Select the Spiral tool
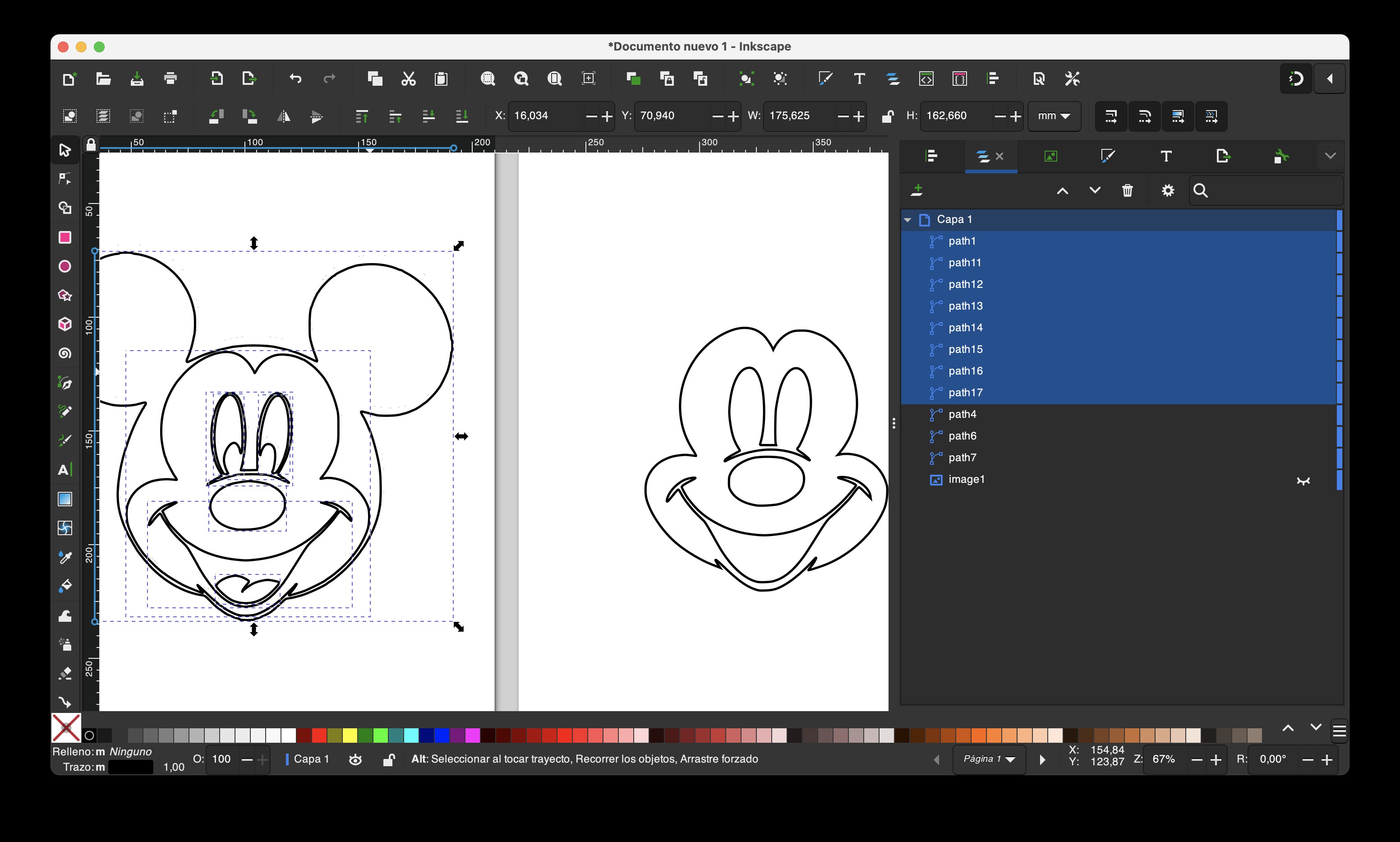Screen dimensions: 1400x842 tap(64, 353)
